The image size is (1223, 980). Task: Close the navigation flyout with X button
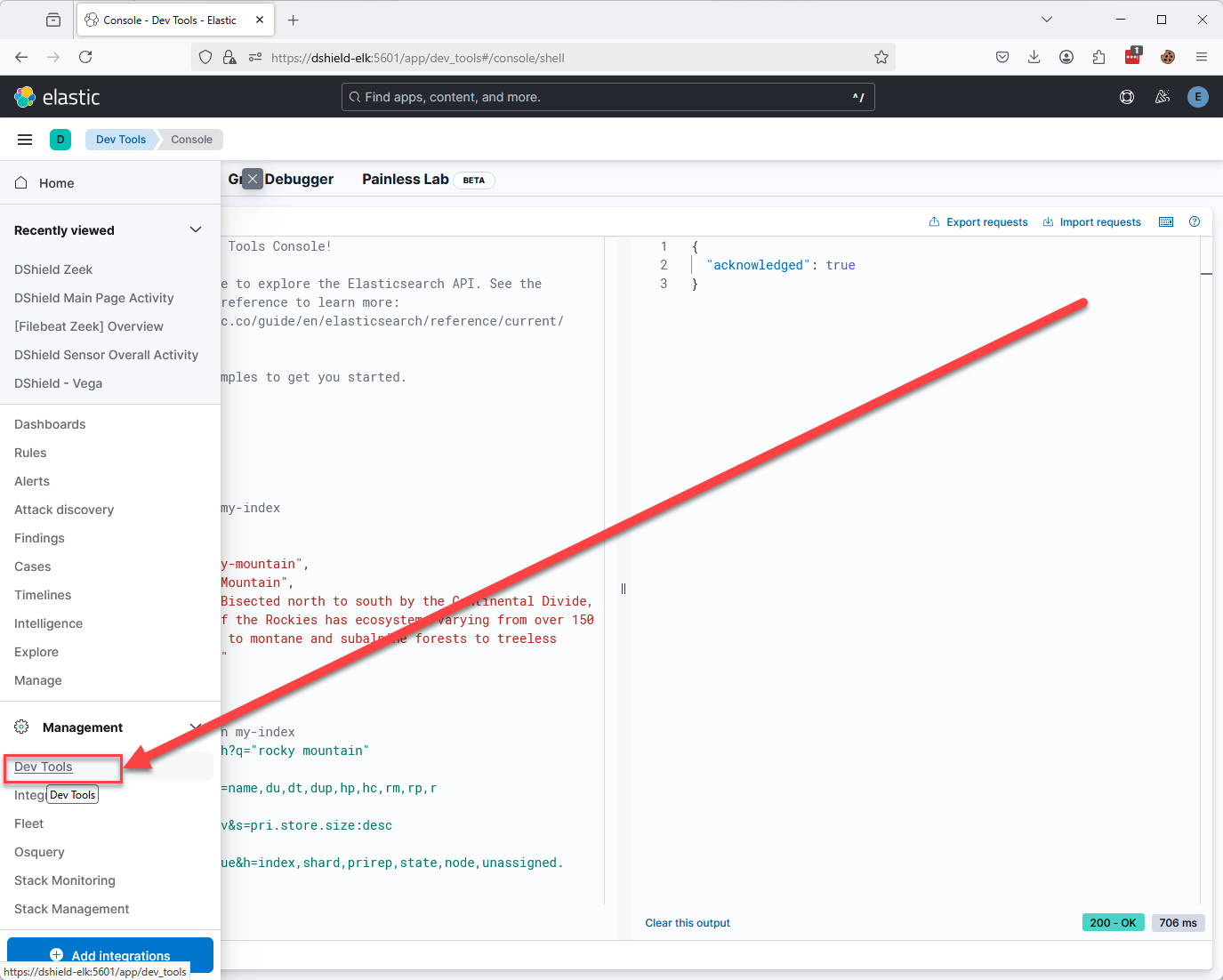coord(253,179)
